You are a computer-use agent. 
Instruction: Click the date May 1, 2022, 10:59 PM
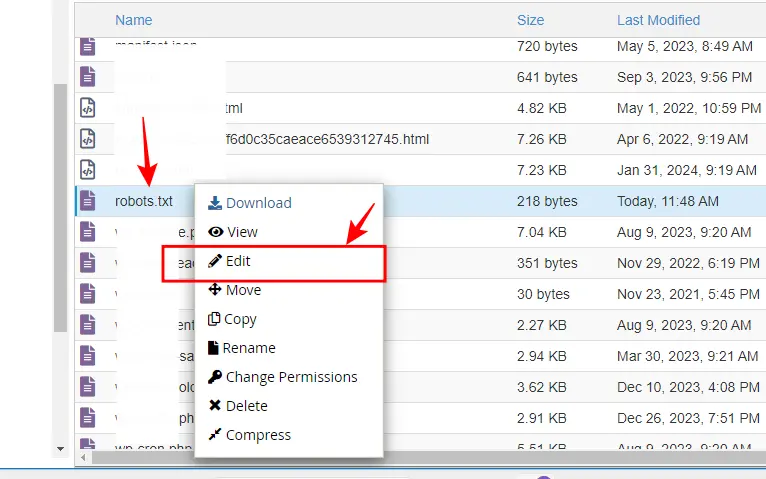coord(689,108)
